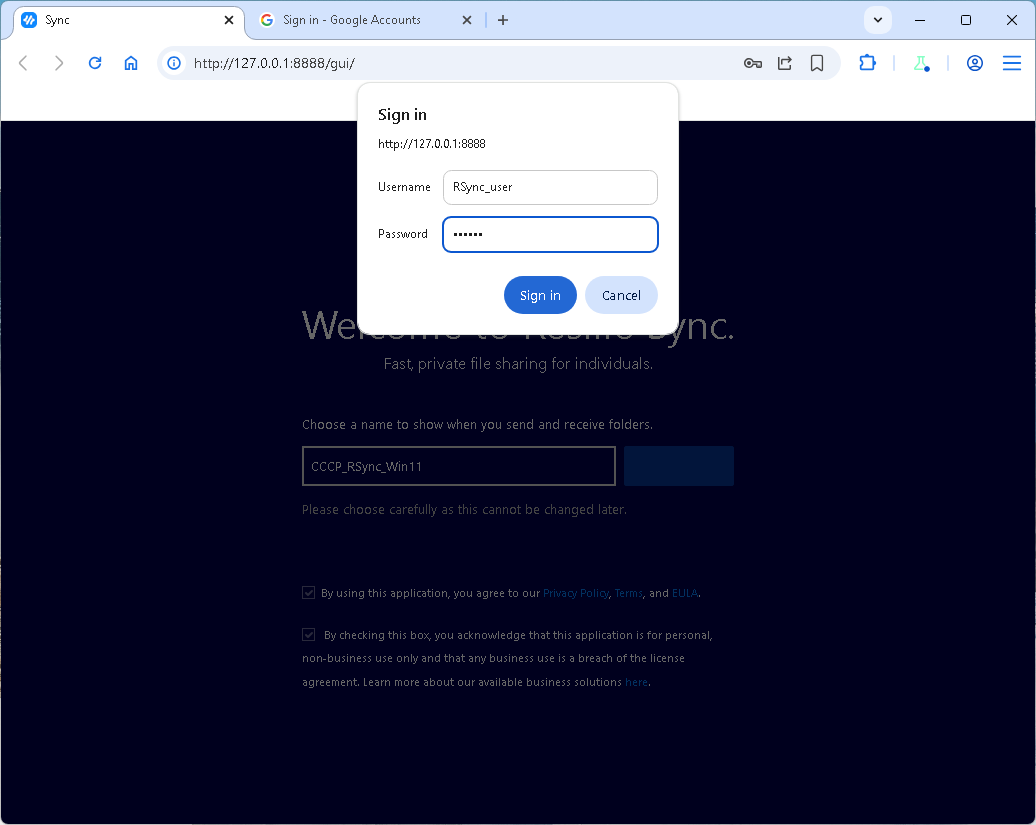Open the Terms link

(628, 593)
